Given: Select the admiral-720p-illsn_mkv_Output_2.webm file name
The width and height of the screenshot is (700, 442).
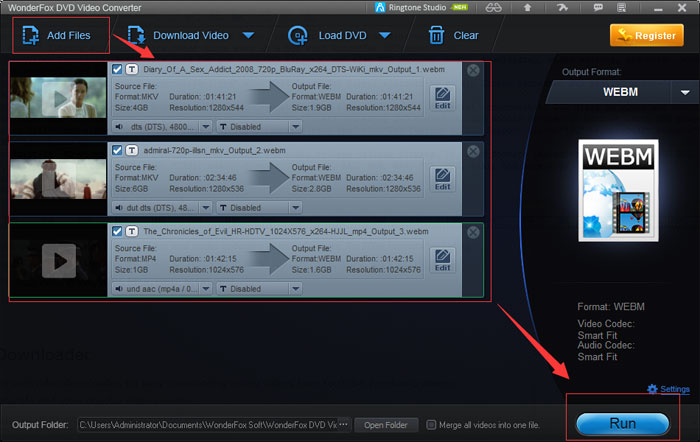Looking at the screenshot, I should 214,150.
